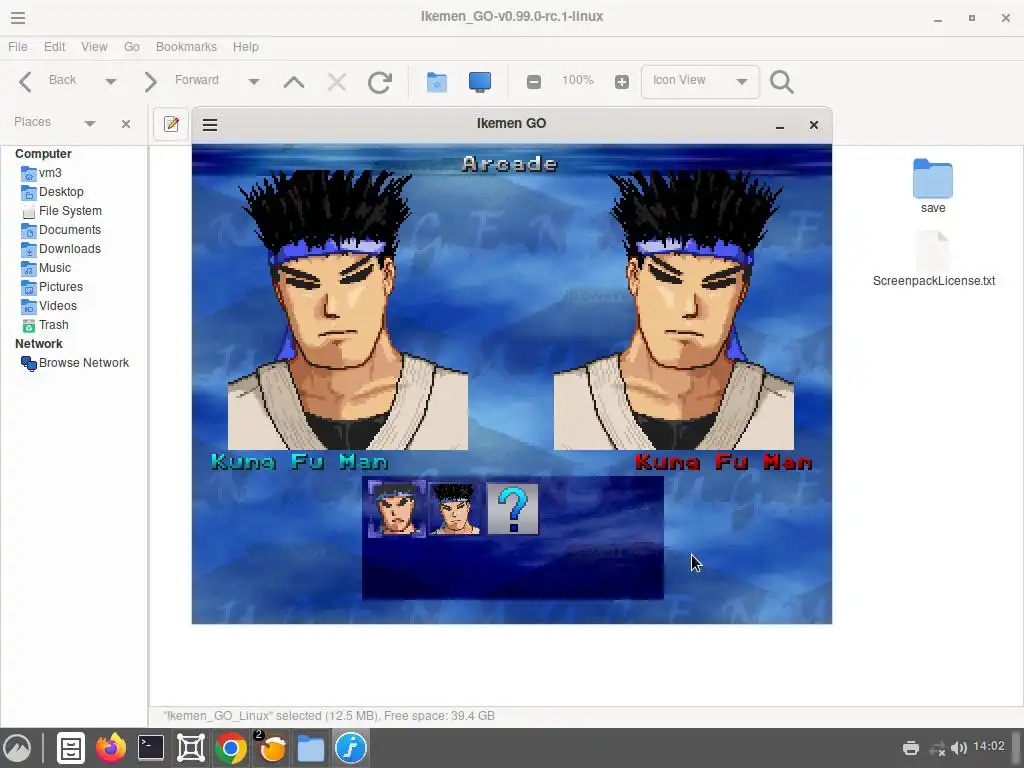Close the Places sidebar

pyautogui.click(x=126, y=123)
